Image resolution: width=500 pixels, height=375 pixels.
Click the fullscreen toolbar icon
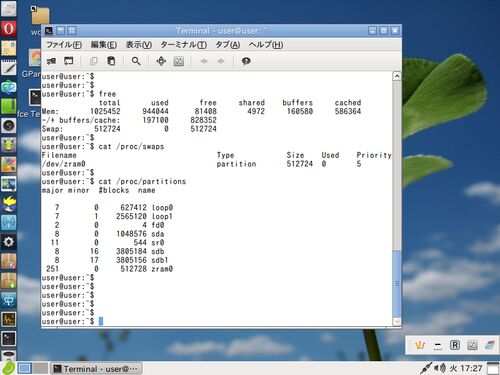point(179,61)
